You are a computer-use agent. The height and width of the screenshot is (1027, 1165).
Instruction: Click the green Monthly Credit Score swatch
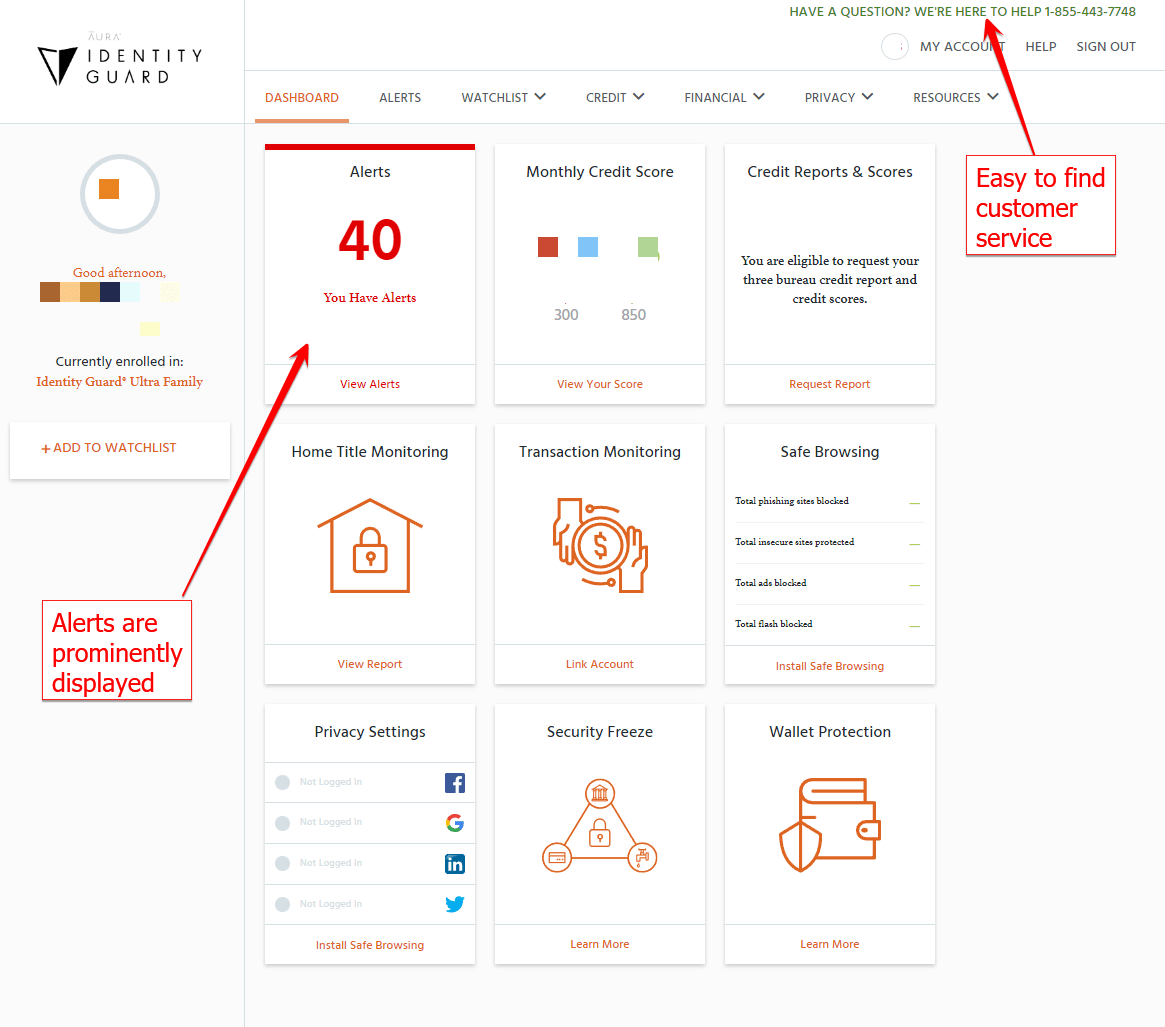648,246
